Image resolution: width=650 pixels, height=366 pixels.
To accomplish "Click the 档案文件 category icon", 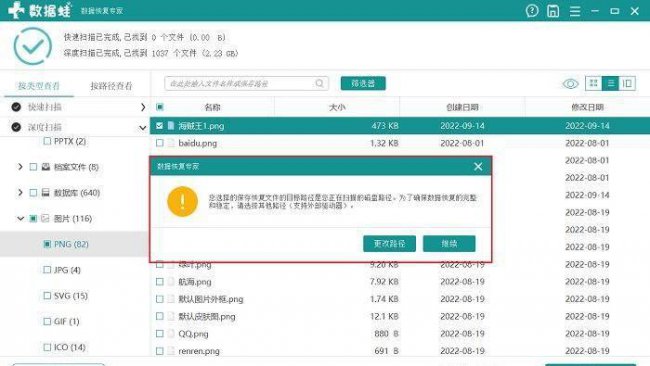I will click(x=46, y=167).
